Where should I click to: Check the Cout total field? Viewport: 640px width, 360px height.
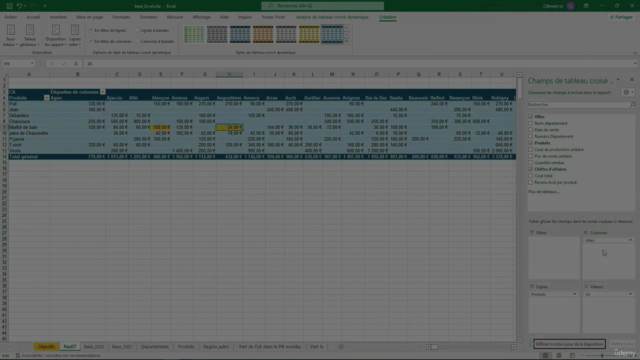tap(531, 176)
